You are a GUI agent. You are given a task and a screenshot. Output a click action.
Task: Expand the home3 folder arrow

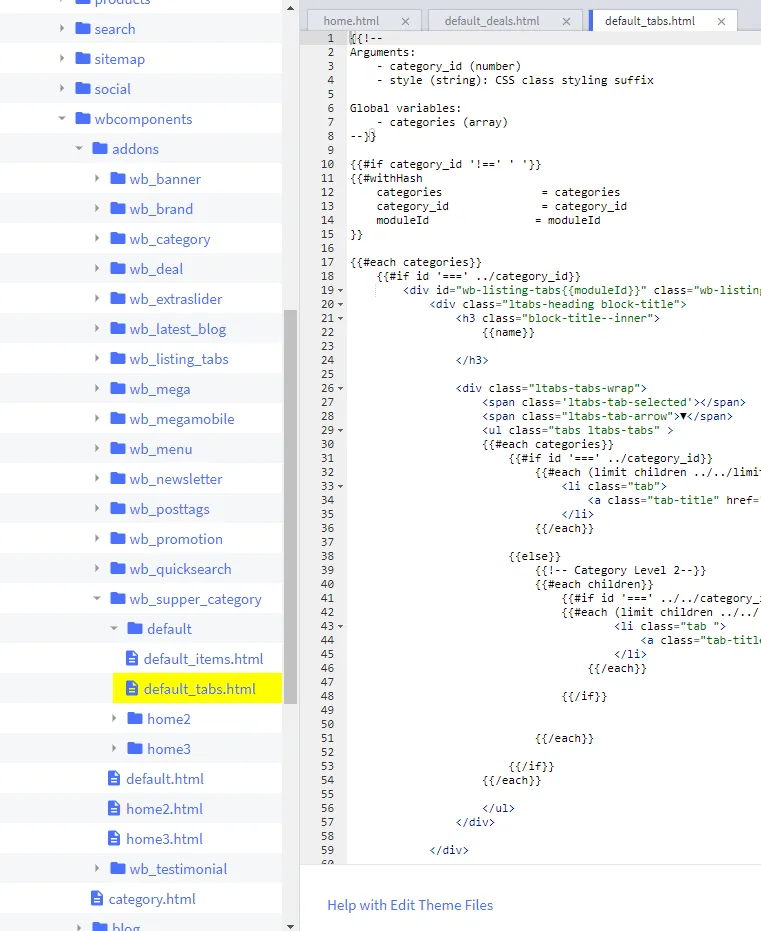pyautogui.click(x=115, y=749)
